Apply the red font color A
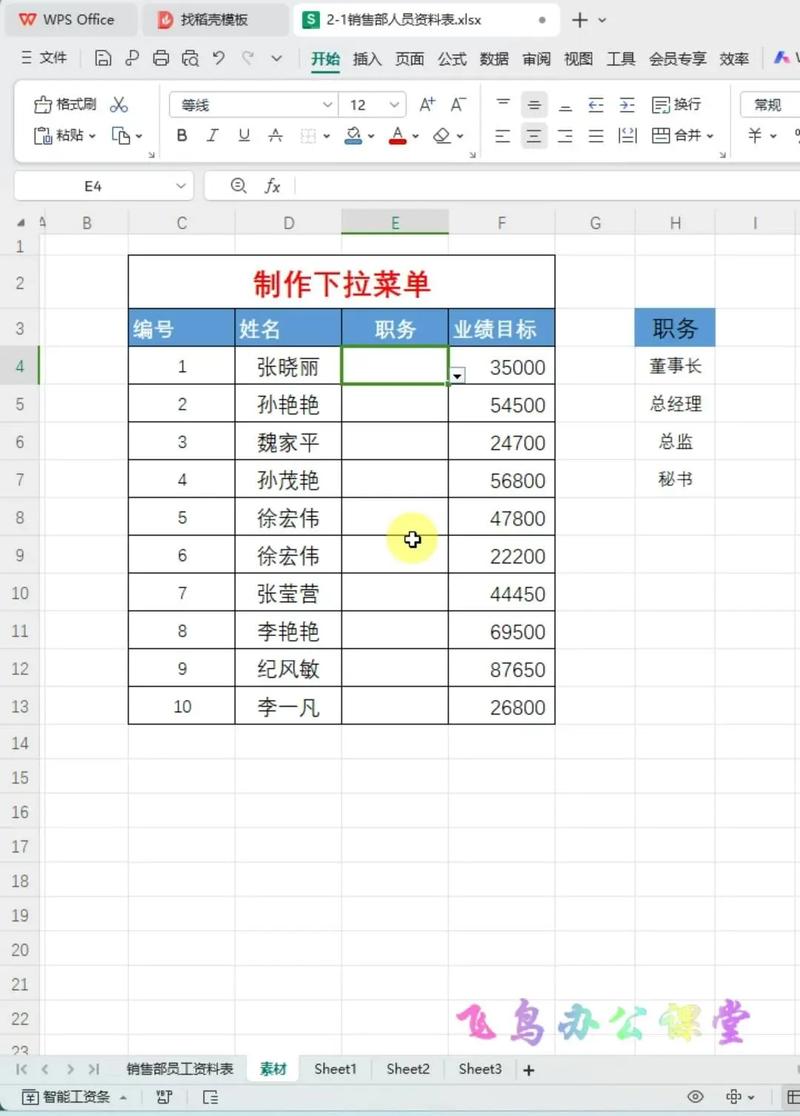This screenshot has height=1116, width=800. pyautogui.click(x=398, y=135)
